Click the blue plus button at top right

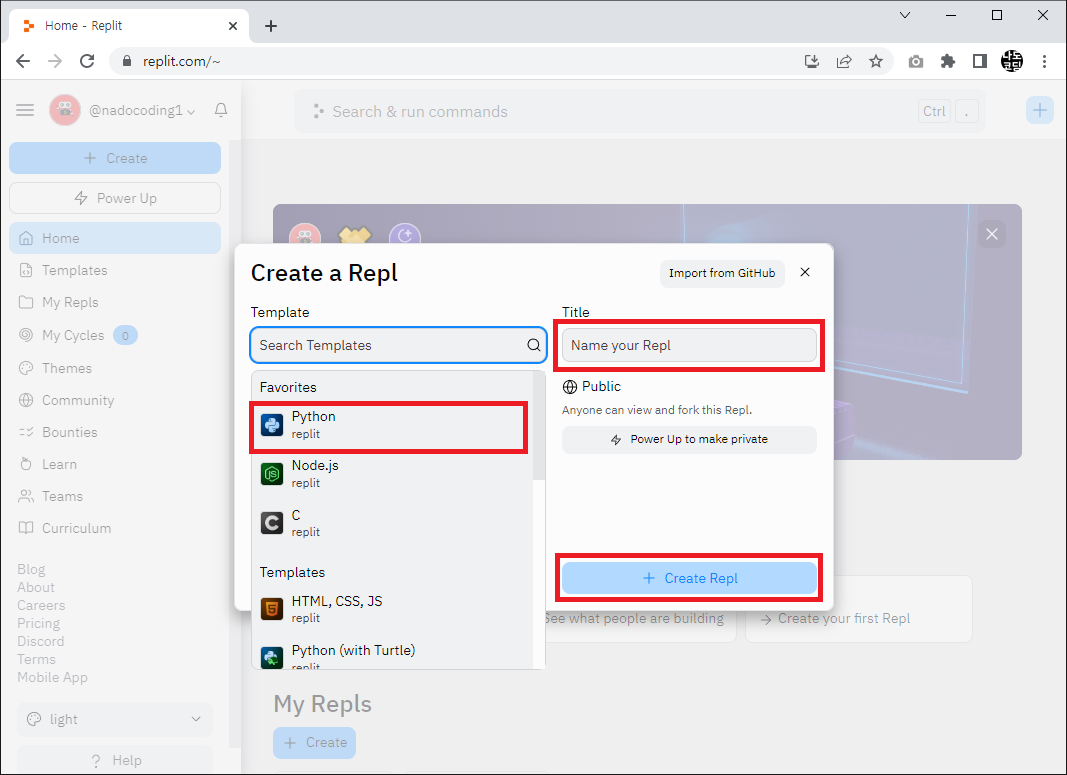(x=1039, y=110)
